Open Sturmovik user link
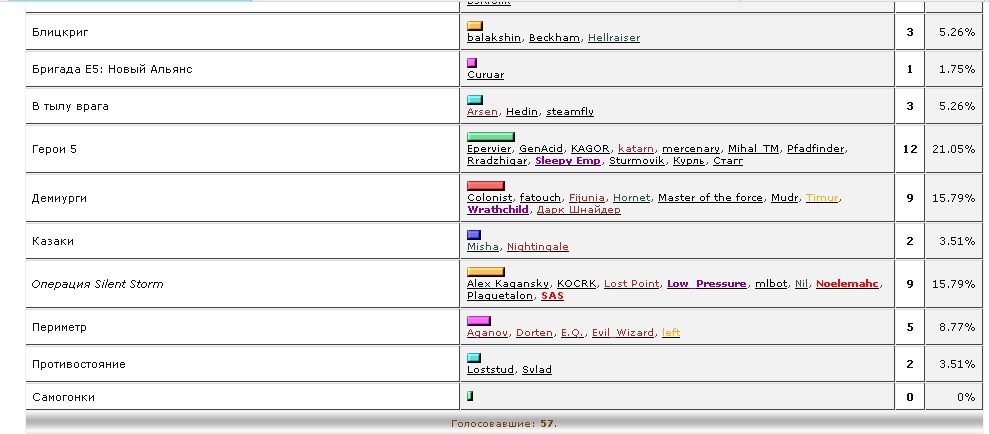 tap(636, 161)
